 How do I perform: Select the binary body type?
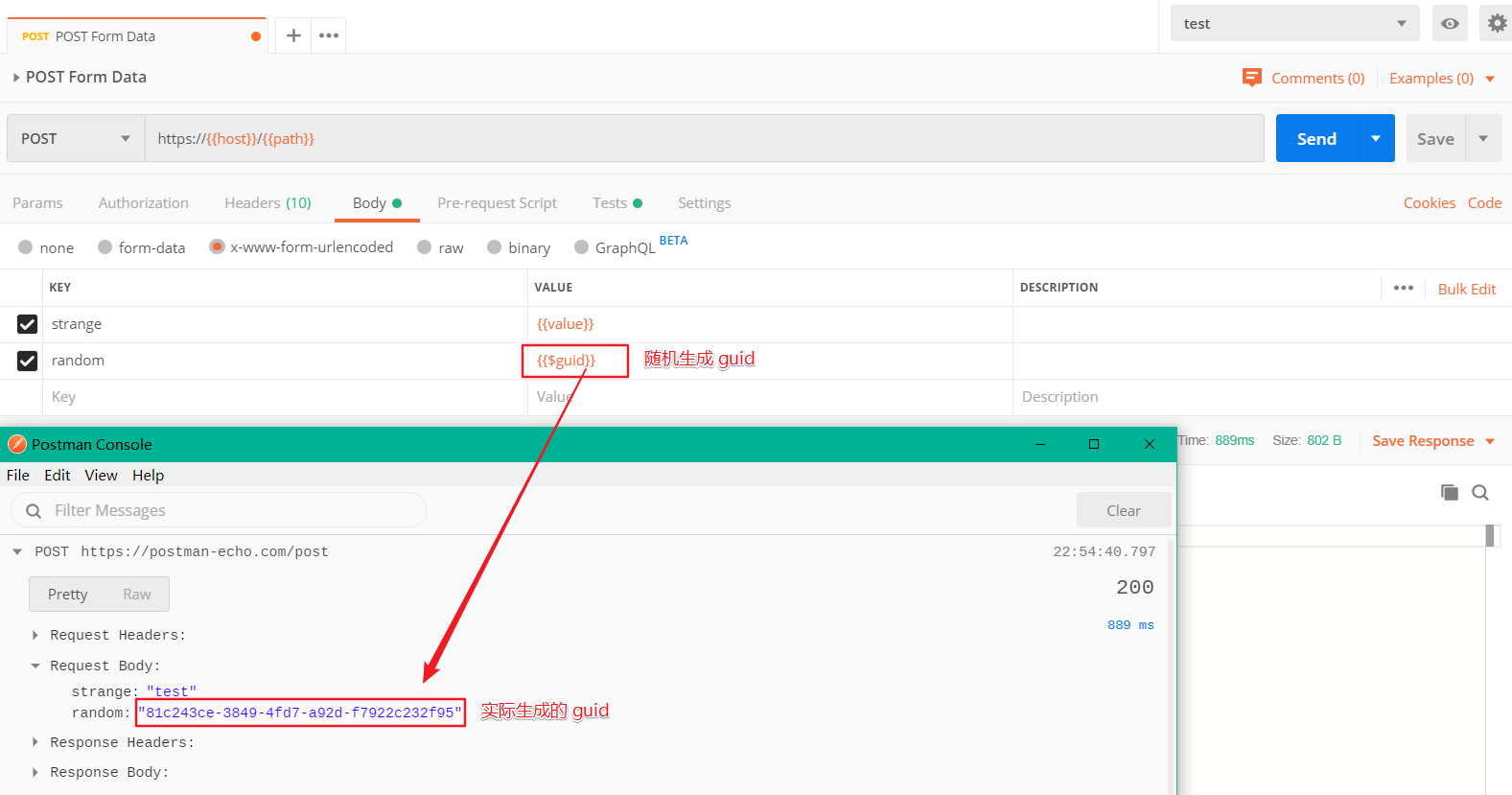495,247
